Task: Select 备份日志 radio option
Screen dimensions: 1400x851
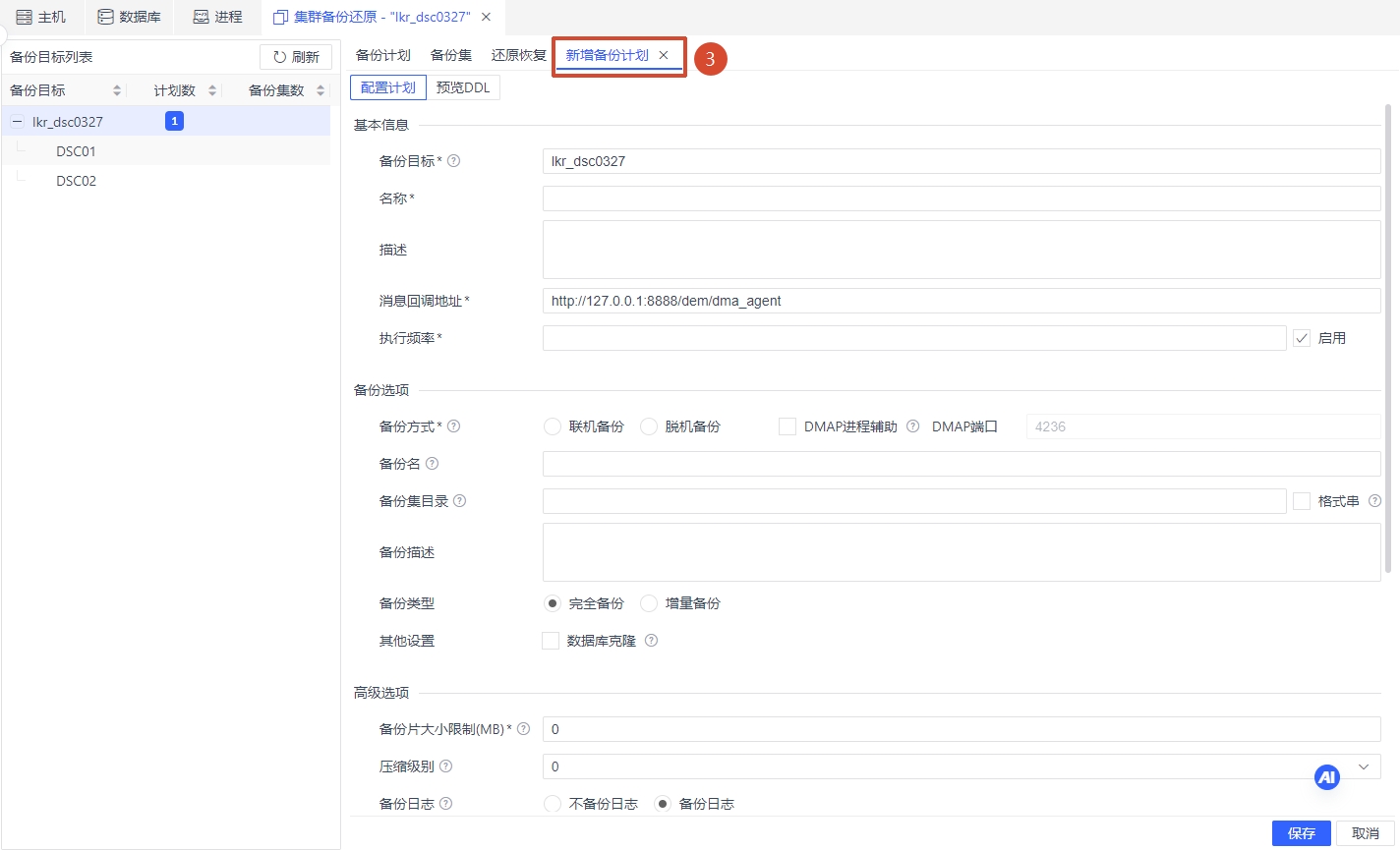Action: click(x=663, y=804)
